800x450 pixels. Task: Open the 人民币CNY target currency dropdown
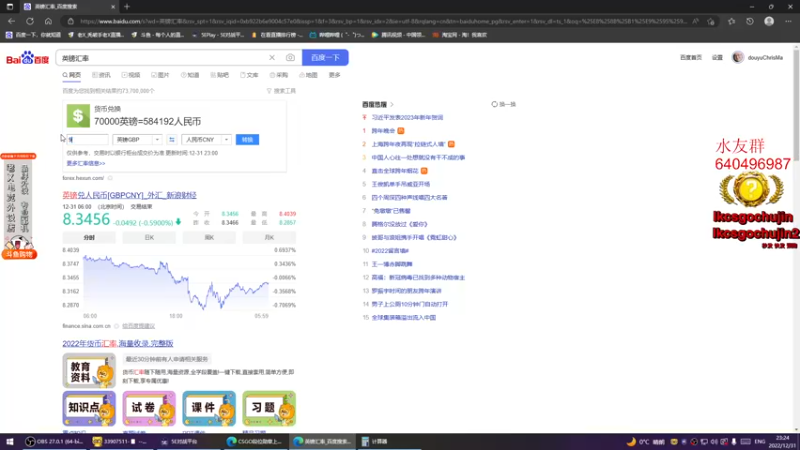pyautogui.click(x=206, y=139)
